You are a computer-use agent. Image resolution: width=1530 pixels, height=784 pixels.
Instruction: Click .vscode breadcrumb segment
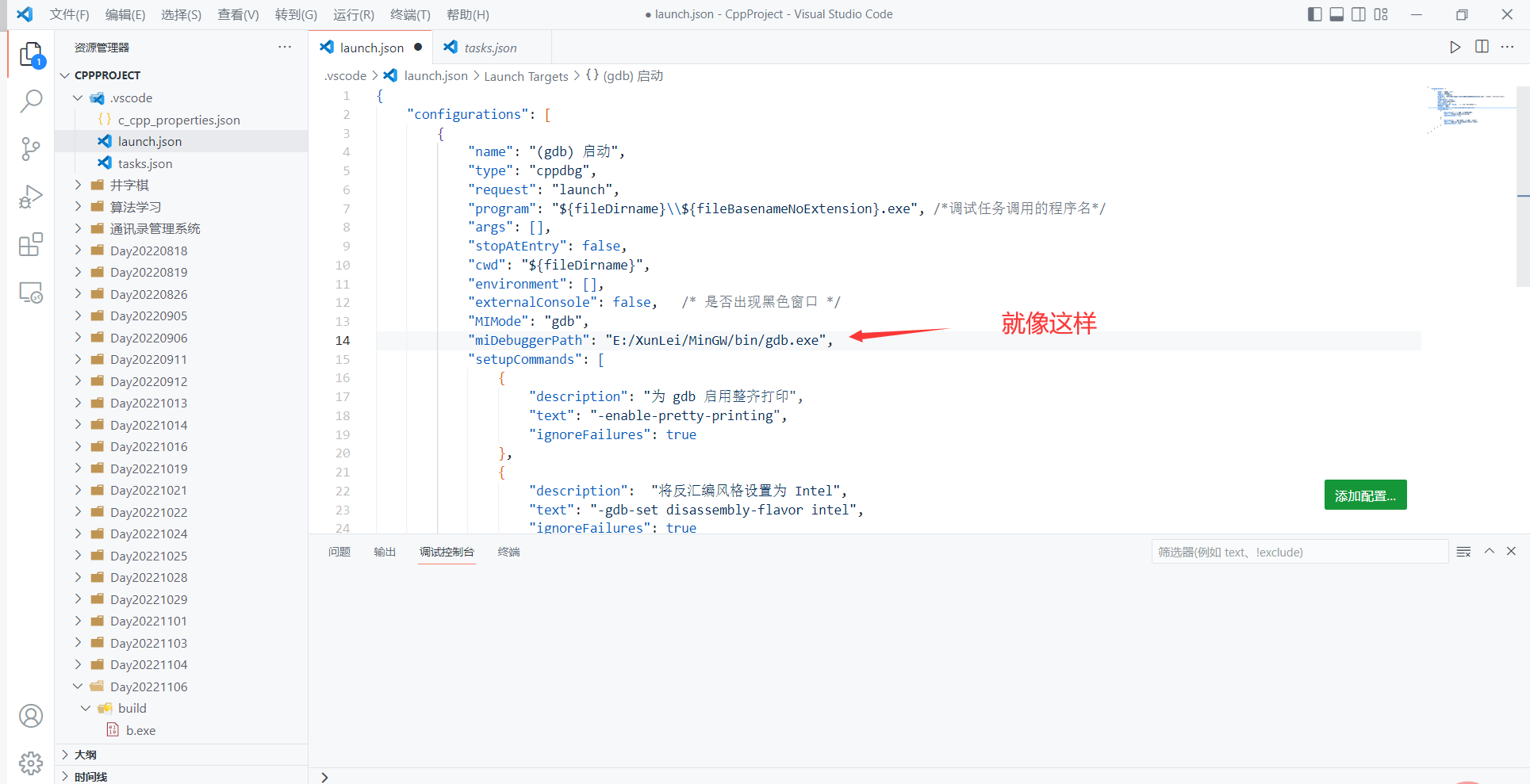346,76
